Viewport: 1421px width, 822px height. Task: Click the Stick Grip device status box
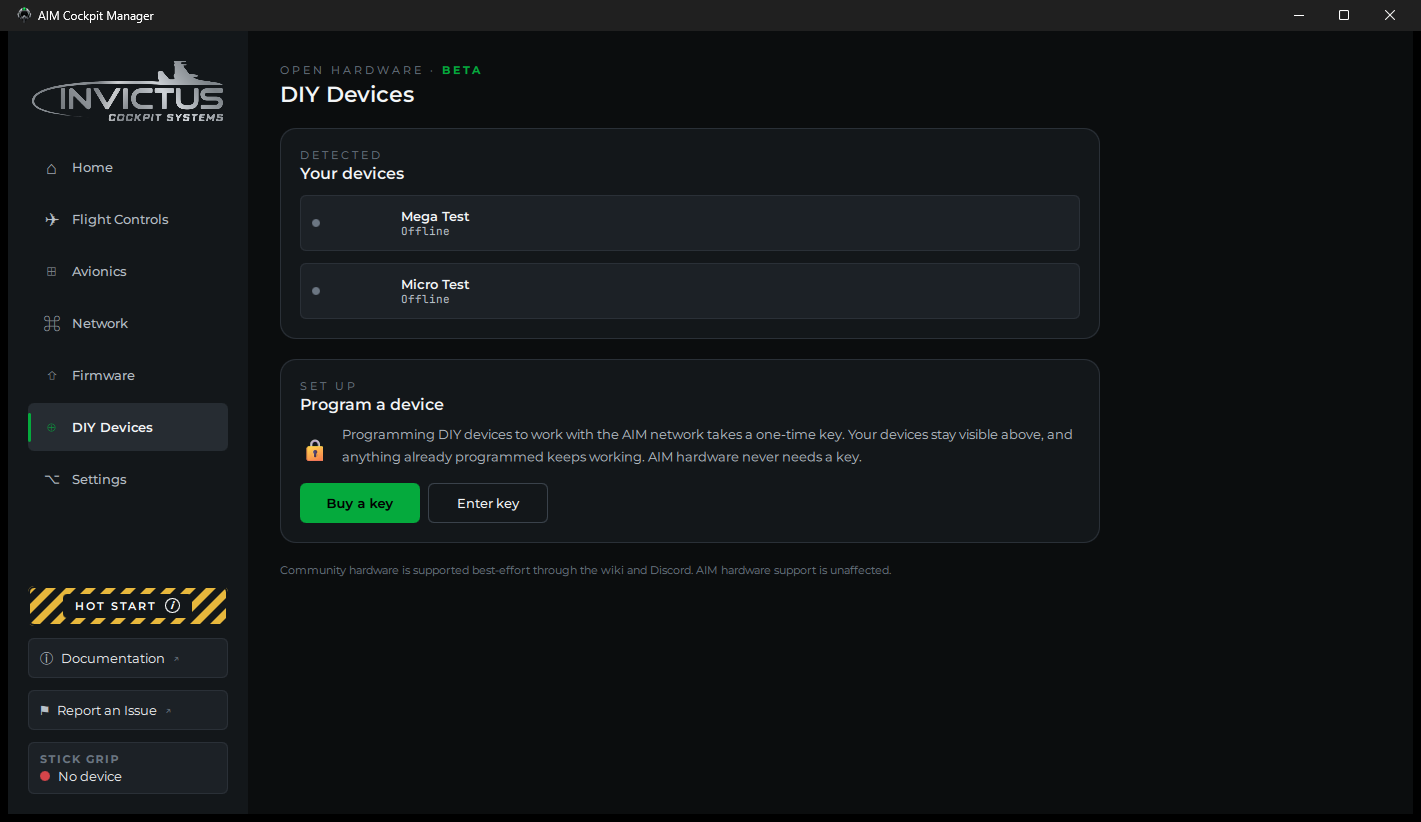(128, 768)
